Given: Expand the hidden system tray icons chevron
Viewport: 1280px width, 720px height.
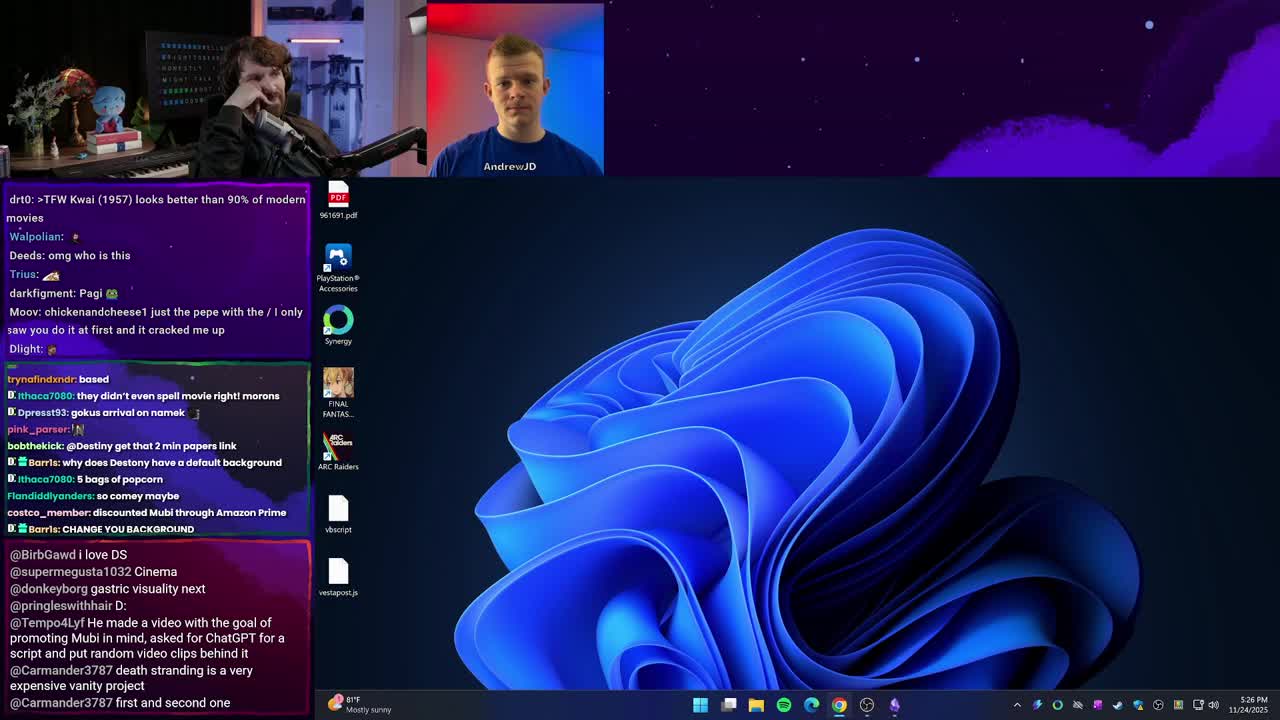Looking at the screenshot, I should (1017, 705).
